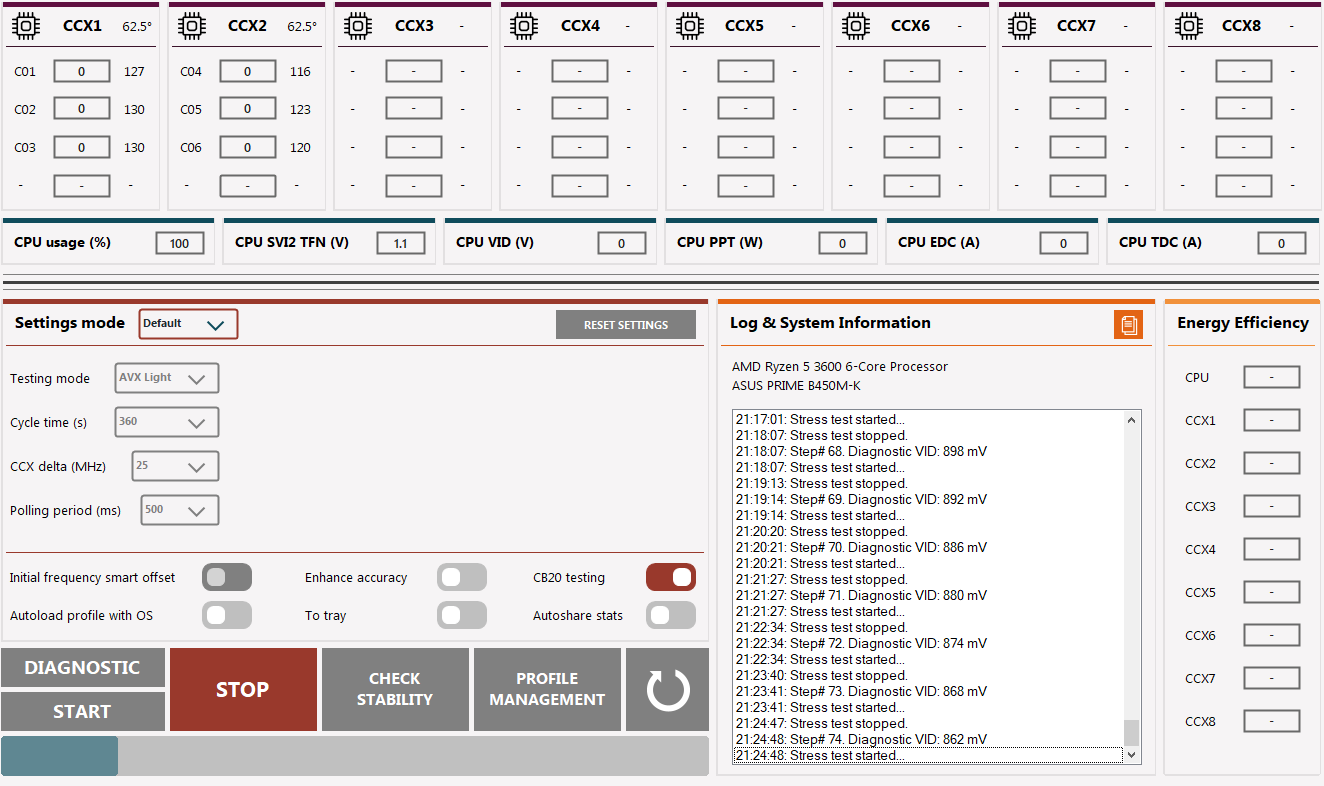Click the Energy Efficiency CCX1 field
Screen dimensions: 1324x786
(1272, 420)
